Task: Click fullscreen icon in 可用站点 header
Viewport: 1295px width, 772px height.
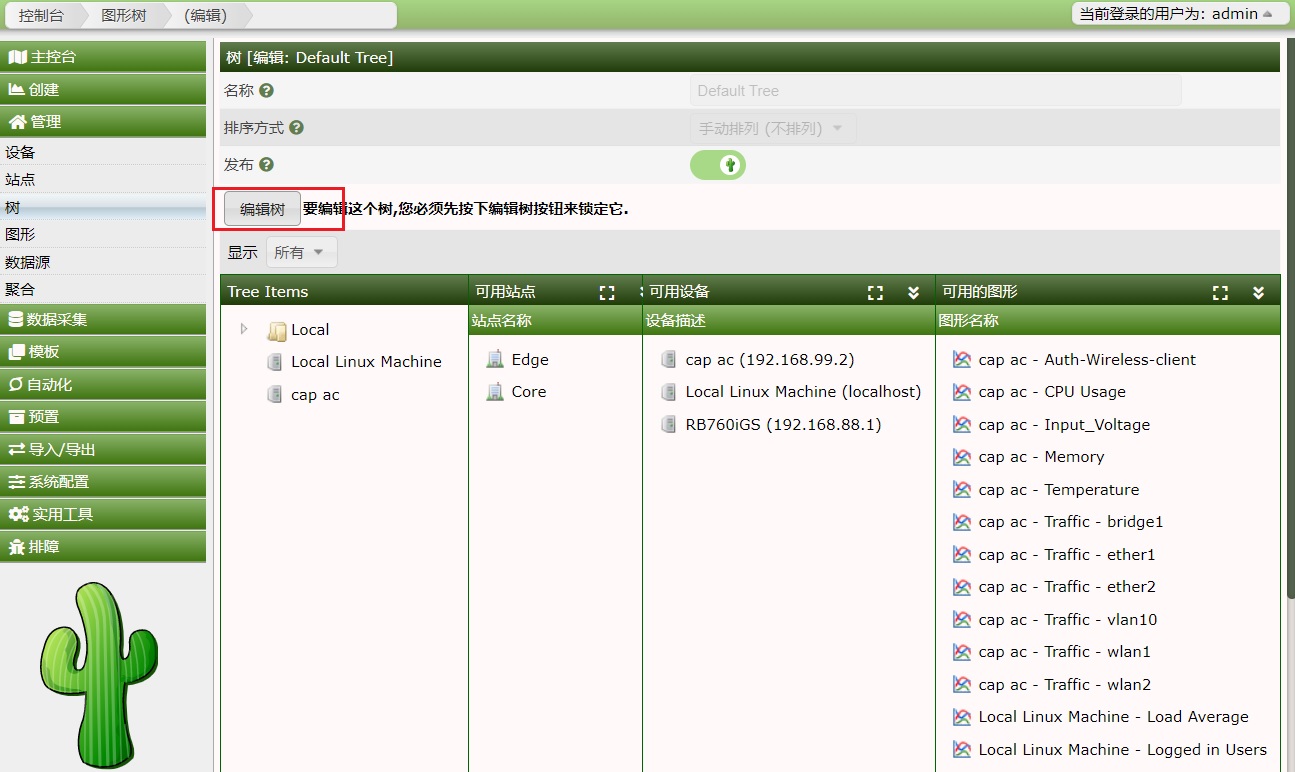Action: click(x=607, y=292)
